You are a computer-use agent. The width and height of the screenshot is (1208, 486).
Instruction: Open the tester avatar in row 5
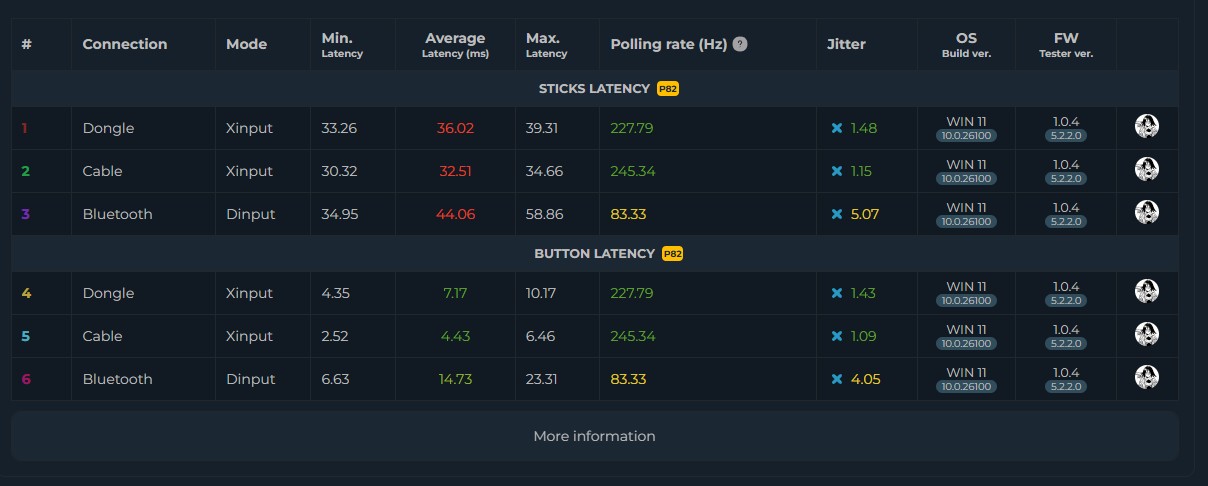coord(1147,334)
